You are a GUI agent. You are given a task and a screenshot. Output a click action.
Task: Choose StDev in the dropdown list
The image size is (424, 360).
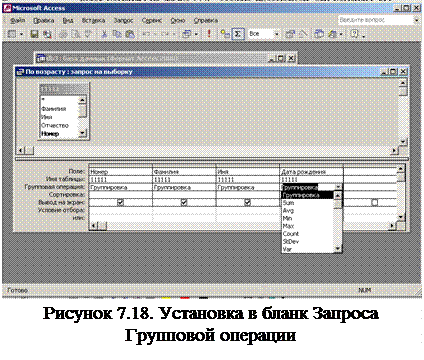[307, 241]
